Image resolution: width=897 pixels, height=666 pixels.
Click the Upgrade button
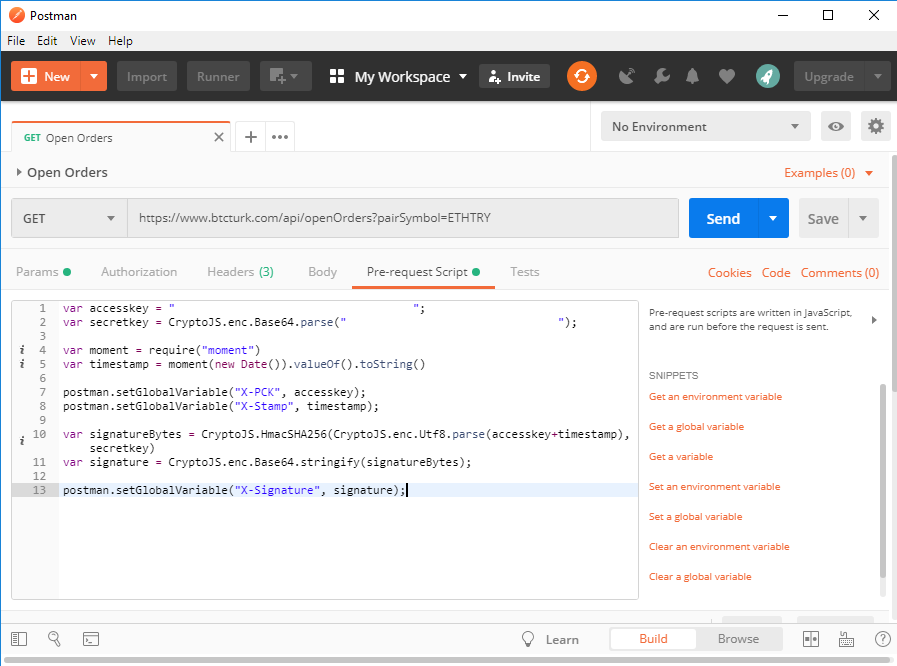pos(829,76)
